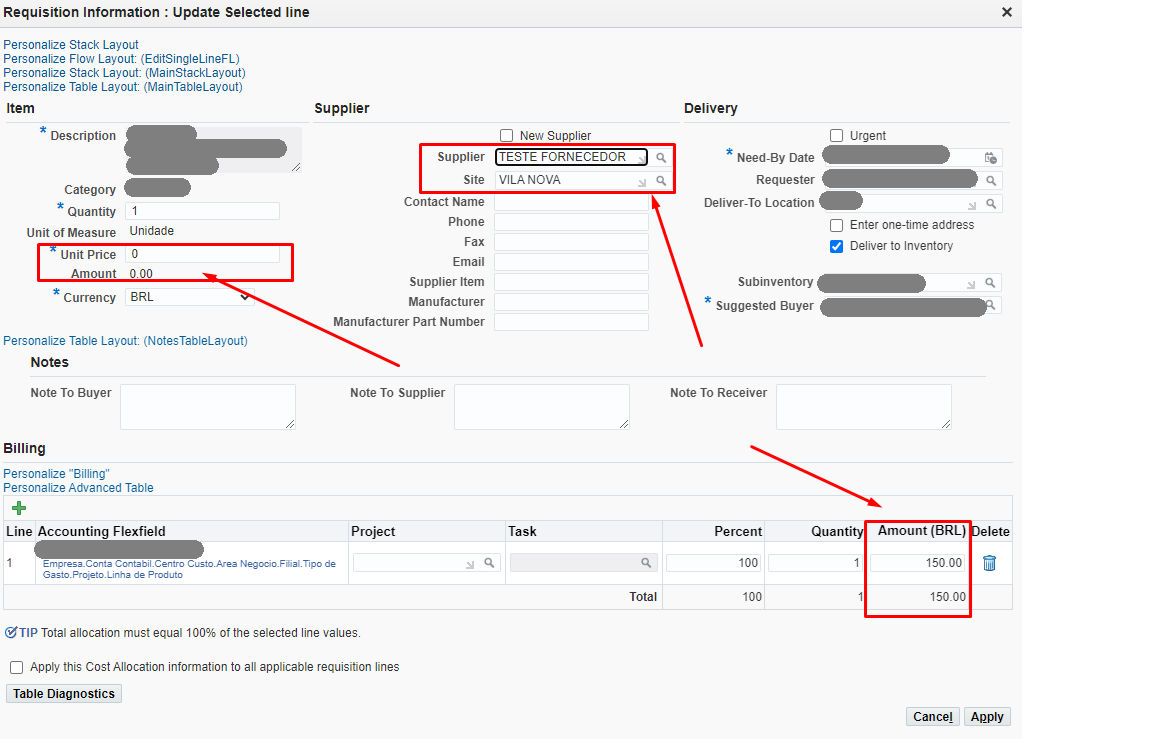Open the Accounting Flexfield segment names link
The height and width of the screenshot is (739, 1152).
[x=189, y=569]
